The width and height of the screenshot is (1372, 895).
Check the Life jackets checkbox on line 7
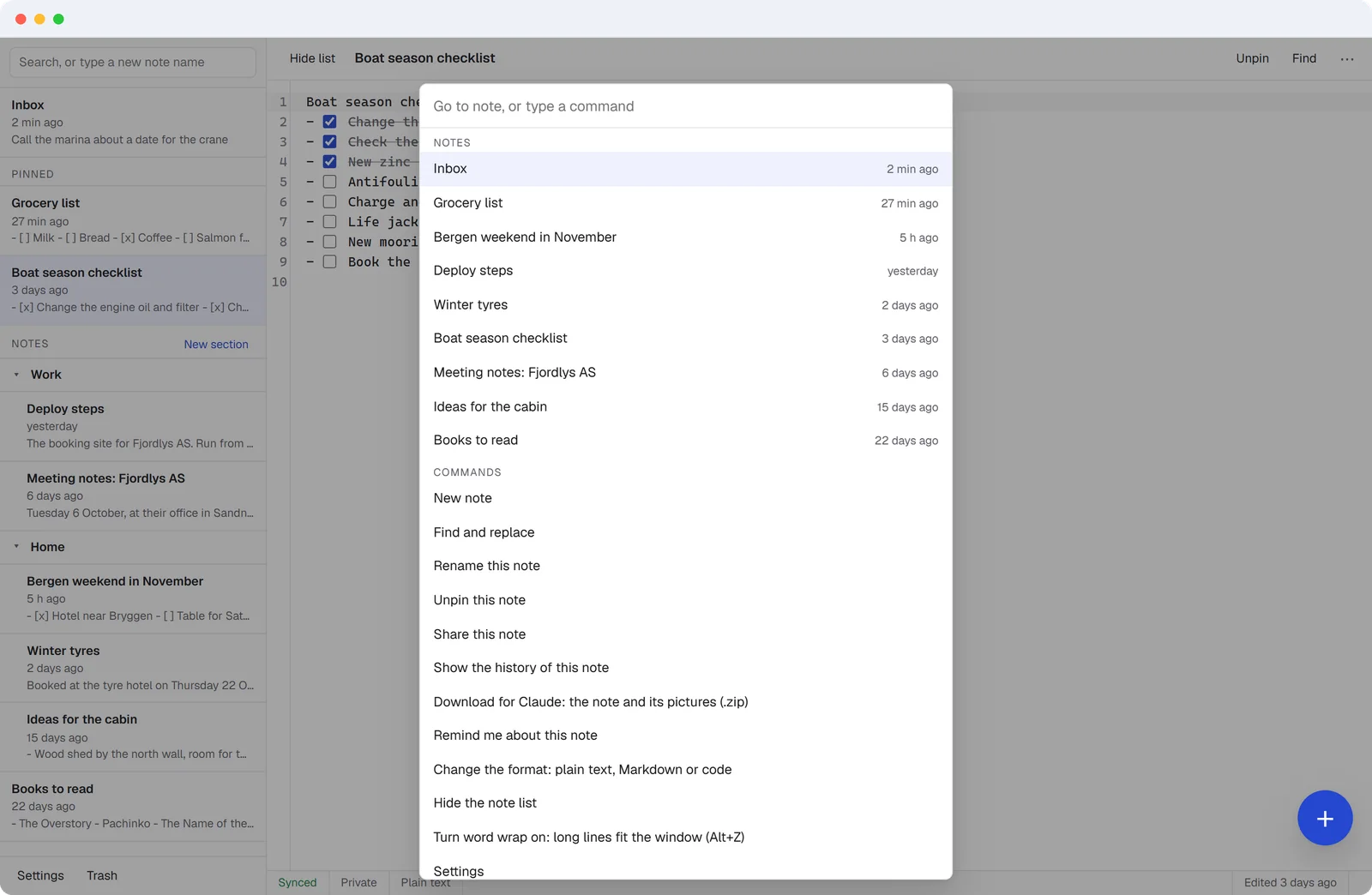click(329, 221)
